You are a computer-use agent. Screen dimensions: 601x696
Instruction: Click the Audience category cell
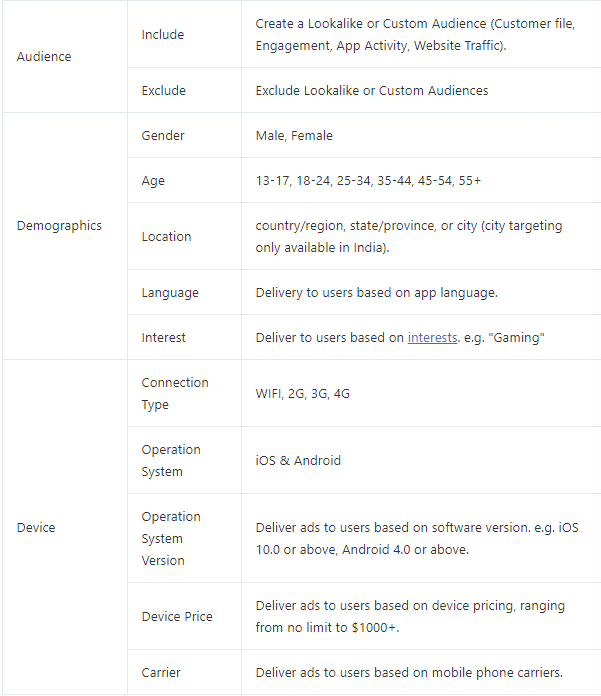(x=44, y=57)
